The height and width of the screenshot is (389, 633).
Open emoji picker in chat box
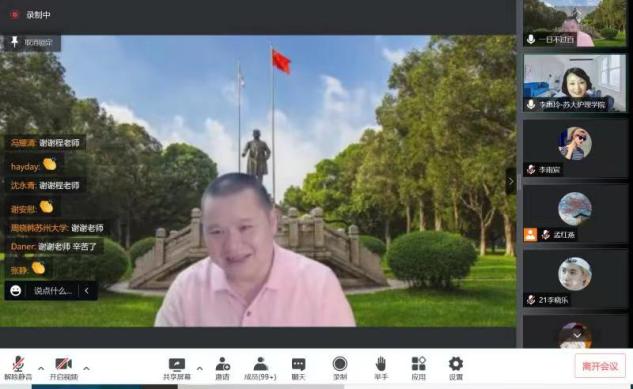pos(16,291)
